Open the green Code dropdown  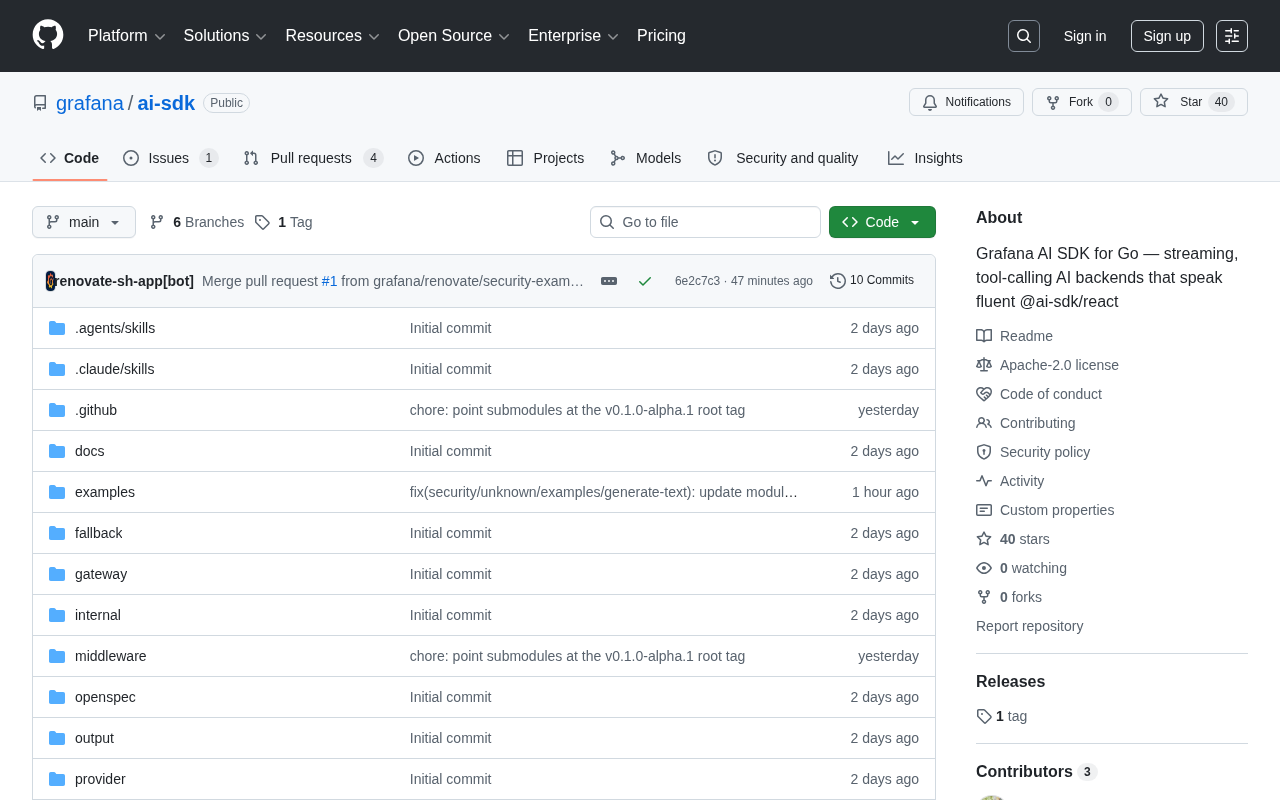pyautogui.click(x=882, y=222)
